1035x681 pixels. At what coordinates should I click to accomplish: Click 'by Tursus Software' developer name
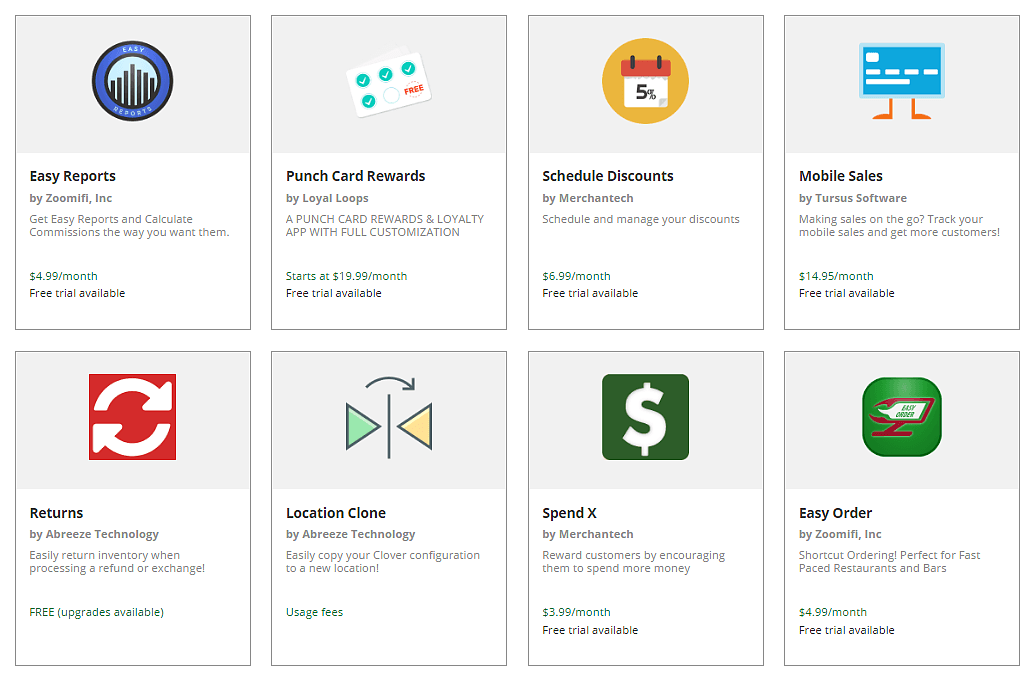coord(853,198)
